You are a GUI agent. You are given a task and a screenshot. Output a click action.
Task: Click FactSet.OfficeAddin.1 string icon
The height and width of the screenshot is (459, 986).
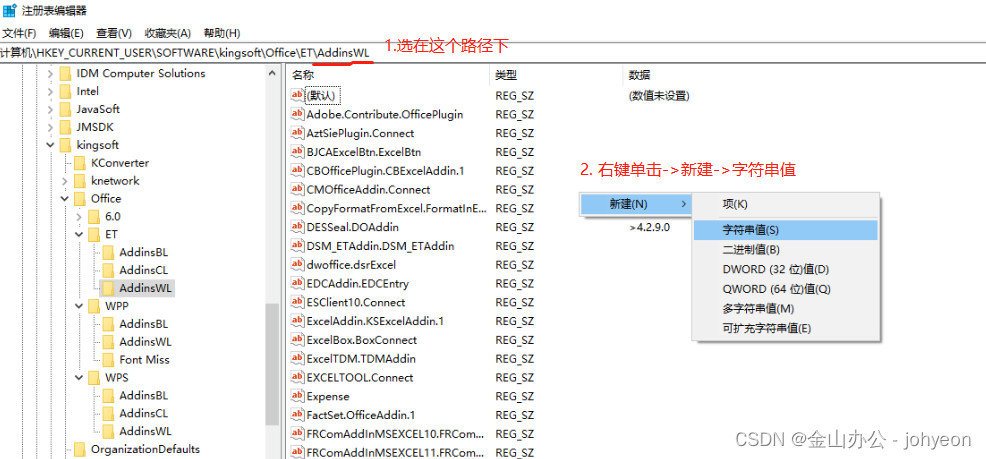point(297,415)
